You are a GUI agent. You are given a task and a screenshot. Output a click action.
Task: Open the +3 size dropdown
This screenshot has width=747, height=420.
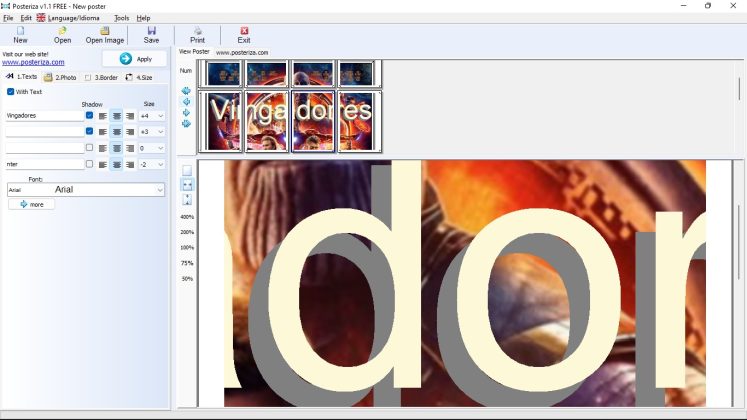[x=161, y=132]
